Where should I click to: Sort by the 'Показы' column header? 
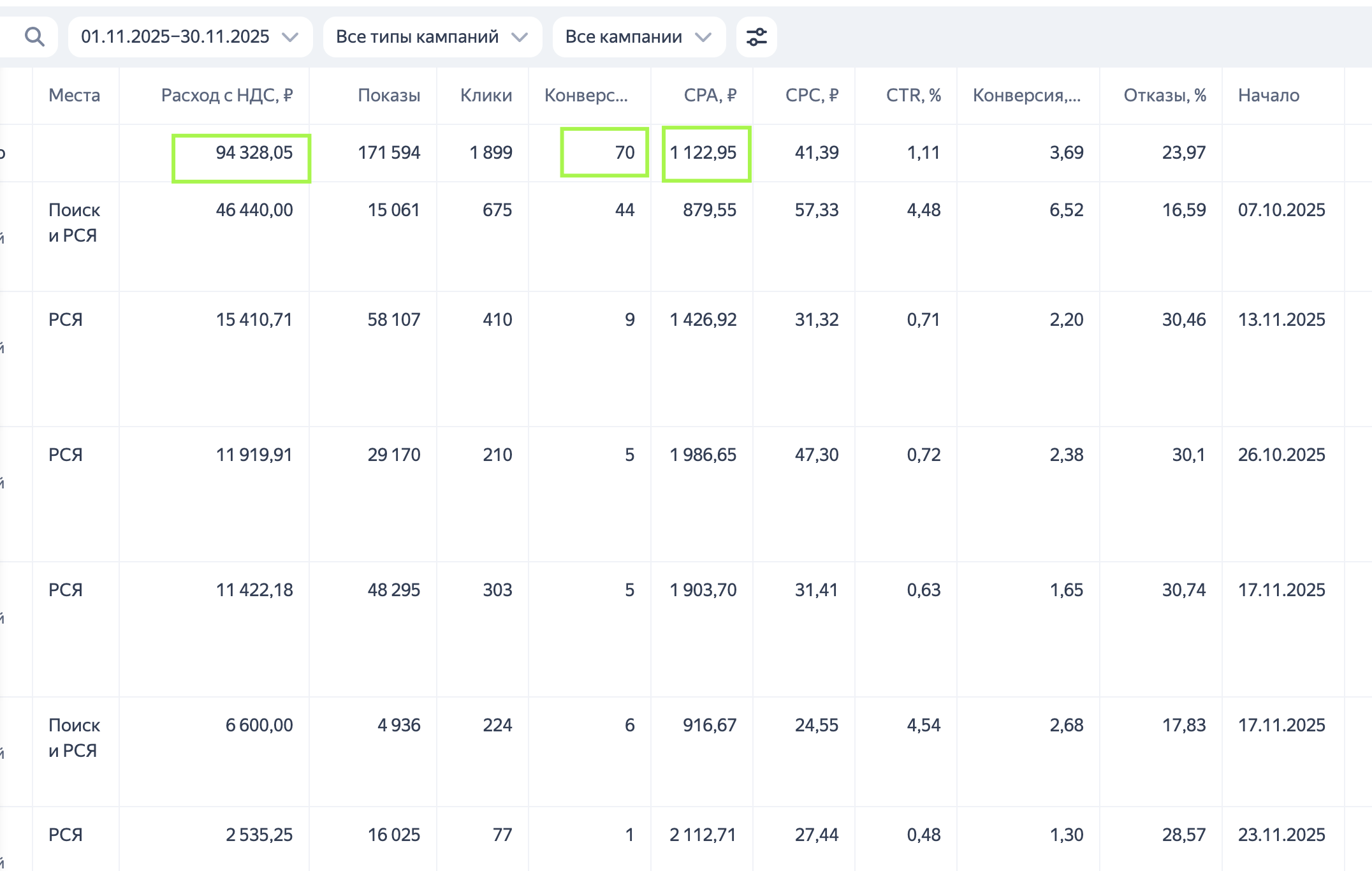tap(389, 96)
